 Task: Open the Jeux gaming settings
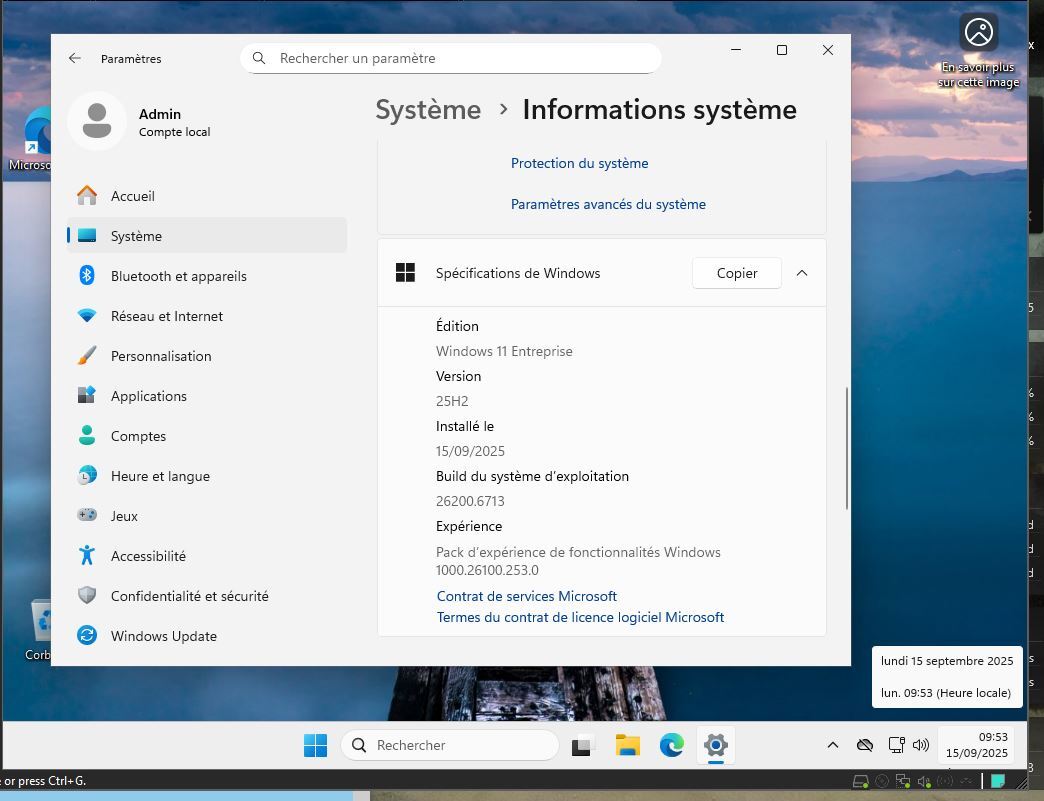pyautogui.click(x=124, y=516)
